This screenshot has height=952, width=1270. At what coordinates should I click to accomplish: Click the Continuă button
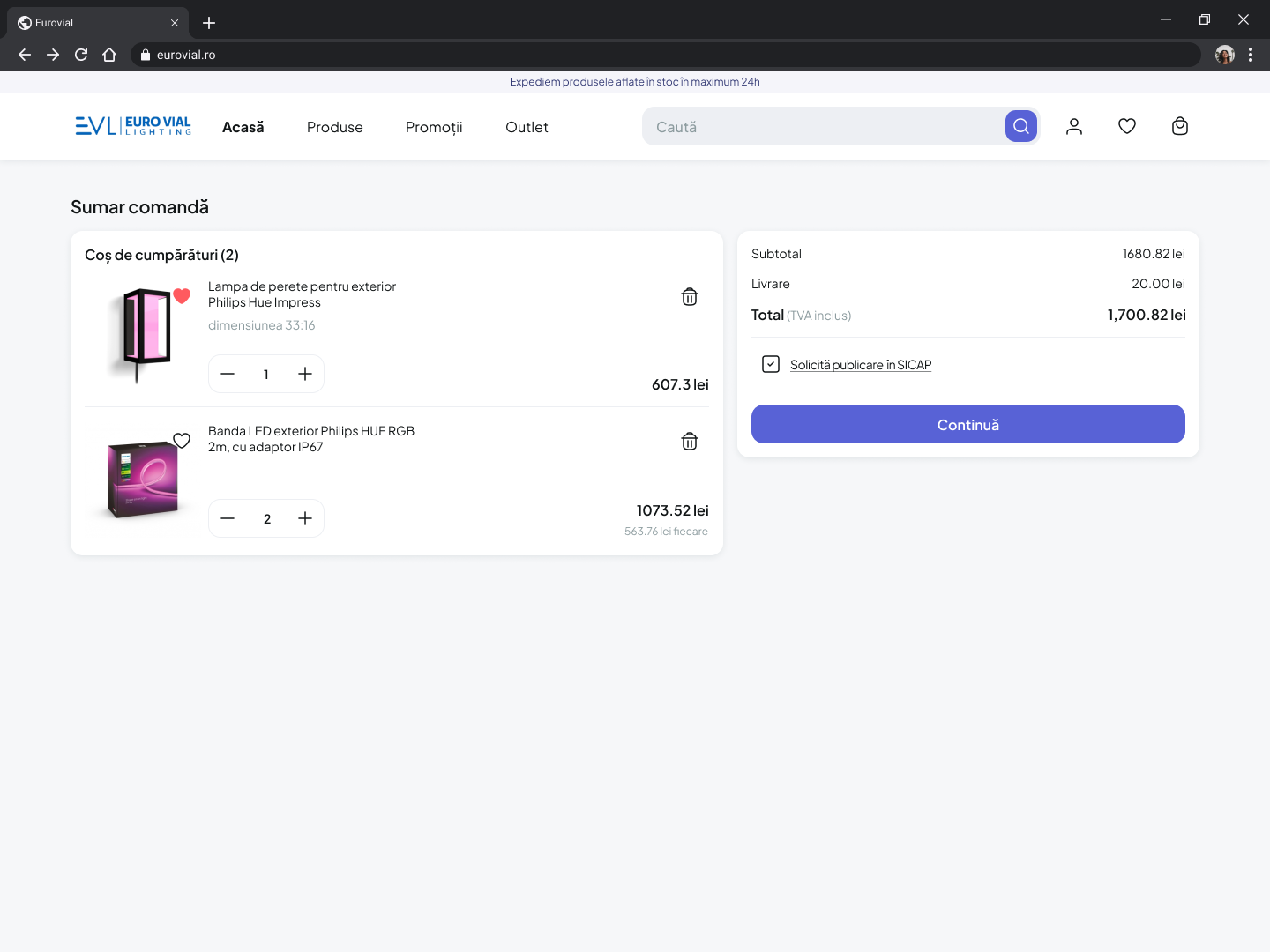968,424
